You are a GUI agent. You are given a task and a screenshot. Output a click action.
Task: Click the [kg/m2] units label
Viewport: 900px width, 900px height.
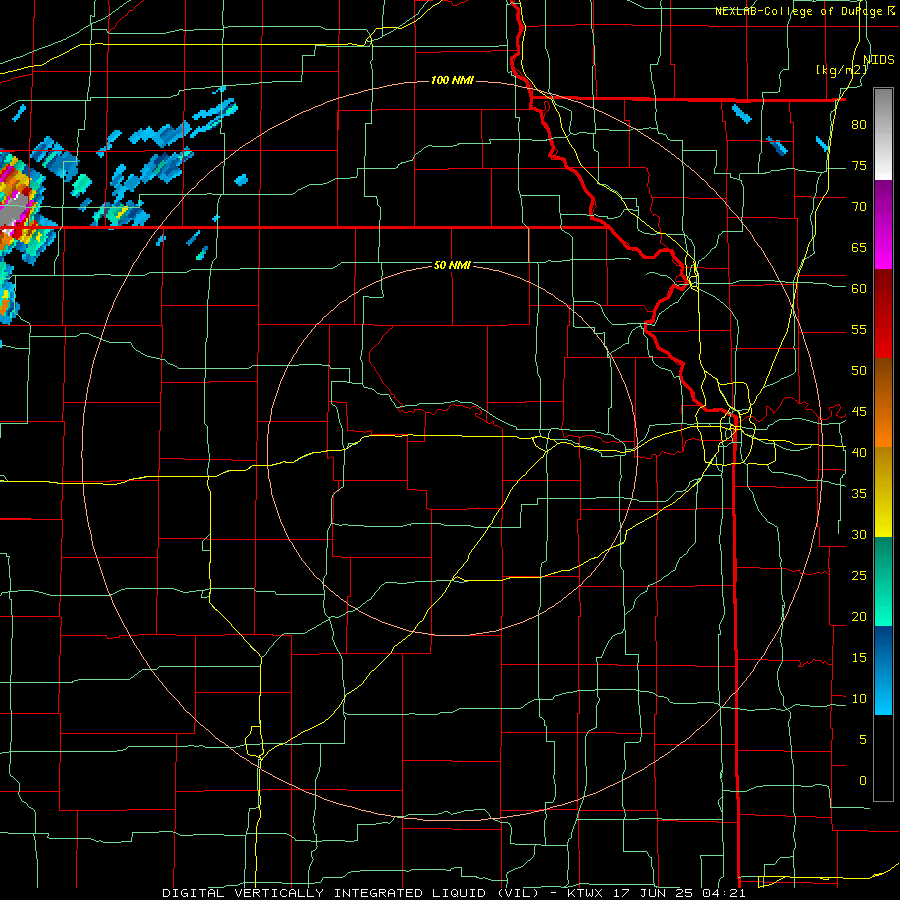coord(842,70)
